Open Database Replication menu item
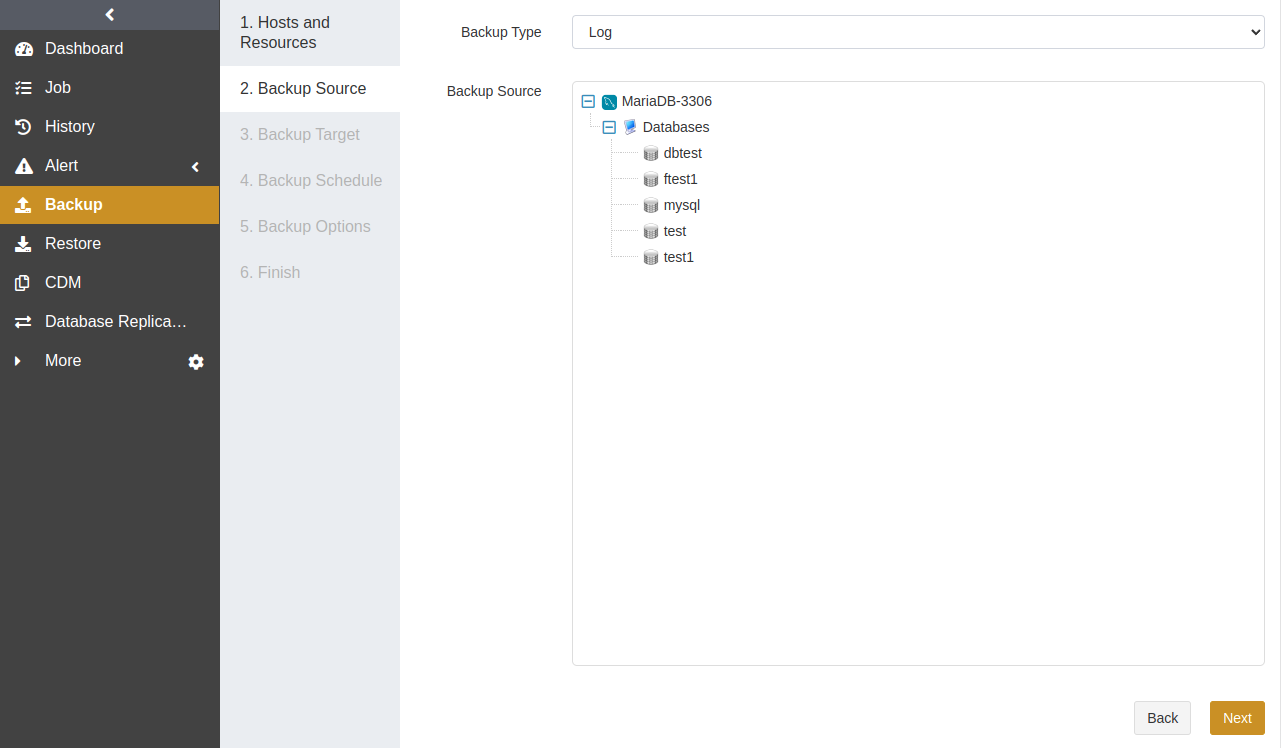The height and width of the screenshot is (748, 1281). pos(110,322)
